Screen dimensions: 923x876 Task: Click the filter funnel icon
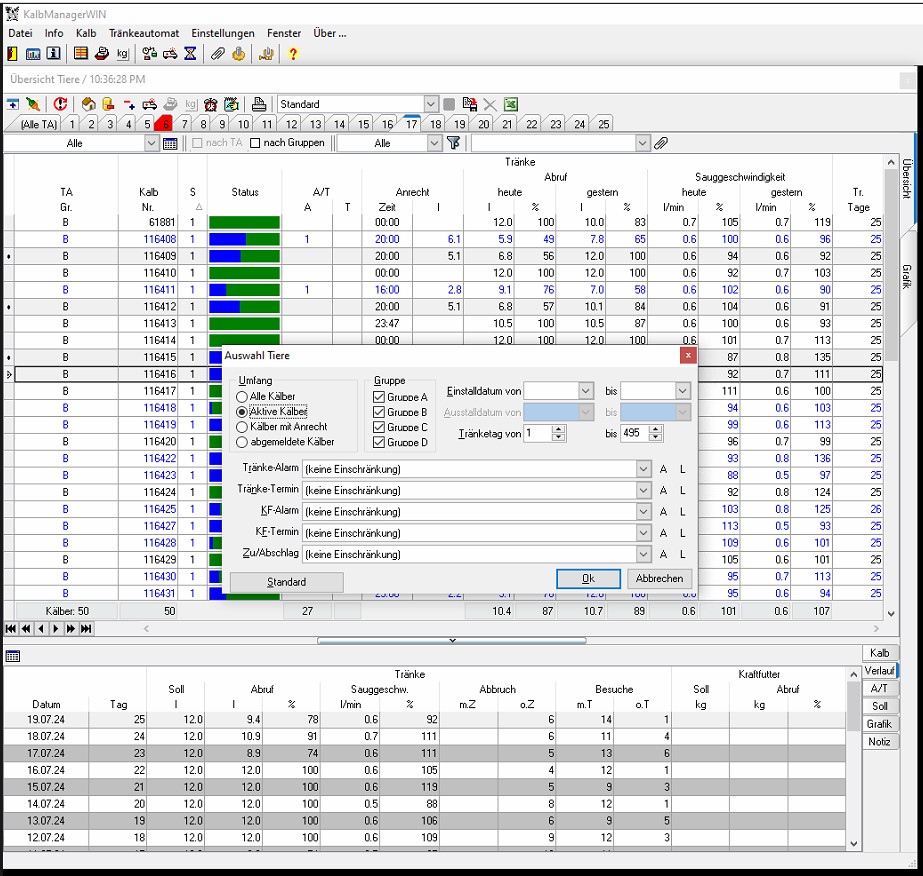(453, 144)
